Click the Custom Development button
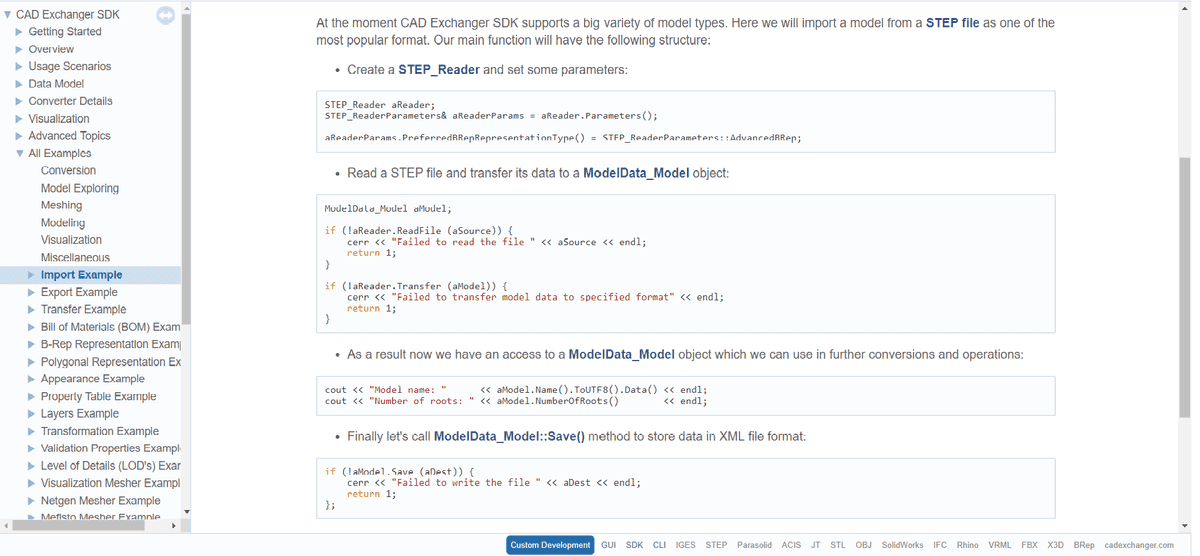Viewport: 1200px width, 556px height. coord(550,545)
